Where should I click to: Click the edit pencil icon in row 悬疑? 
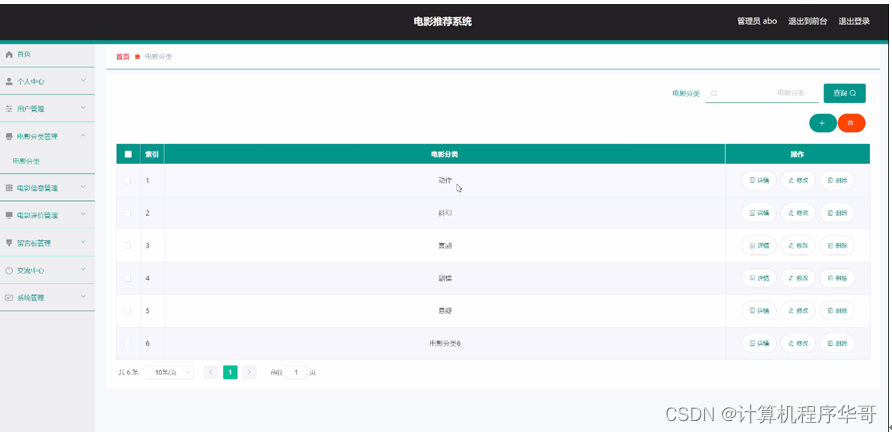pos(791,311)
